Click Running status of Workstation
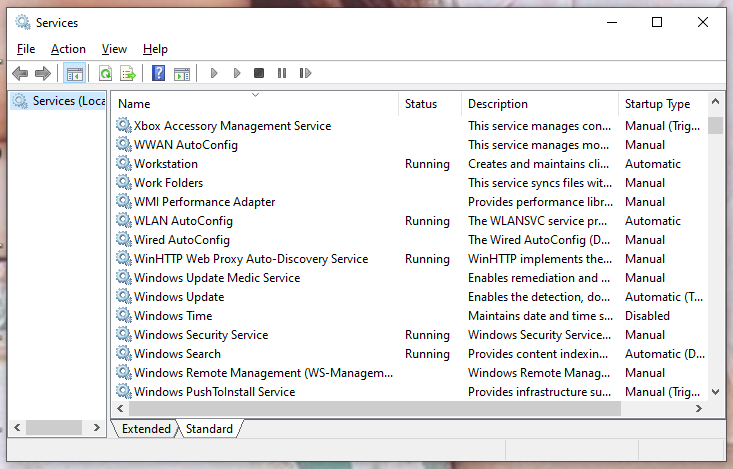 [427, 164]
